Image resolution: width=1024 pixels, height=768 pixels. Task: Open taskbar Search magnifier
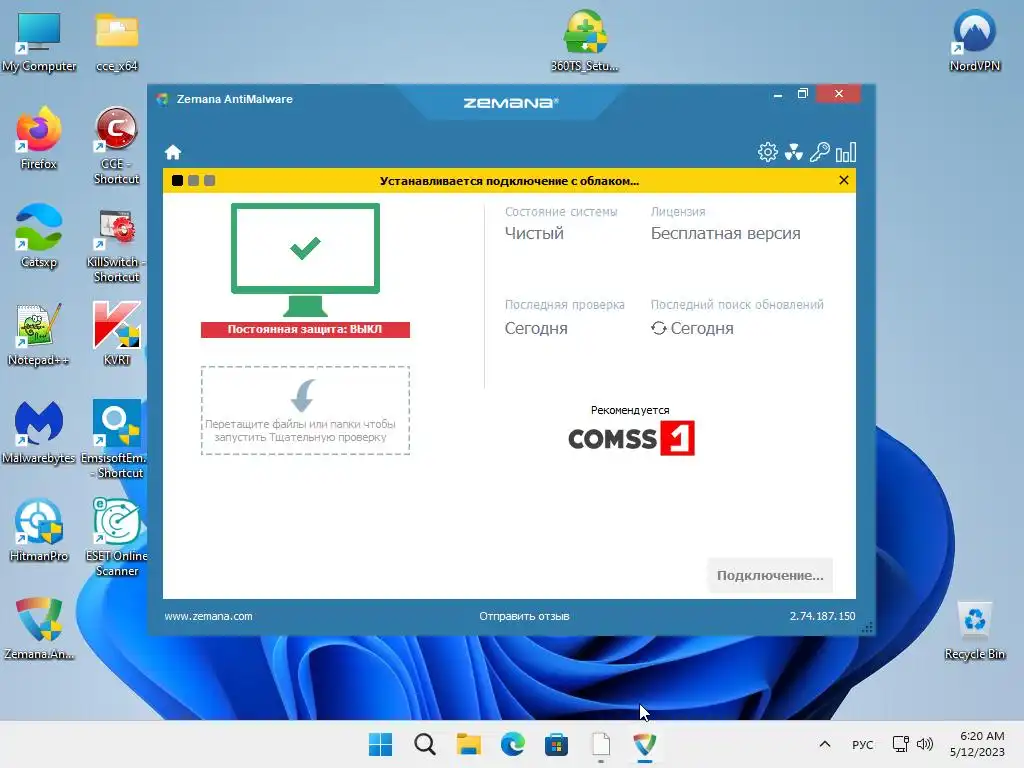pos(424,744)
